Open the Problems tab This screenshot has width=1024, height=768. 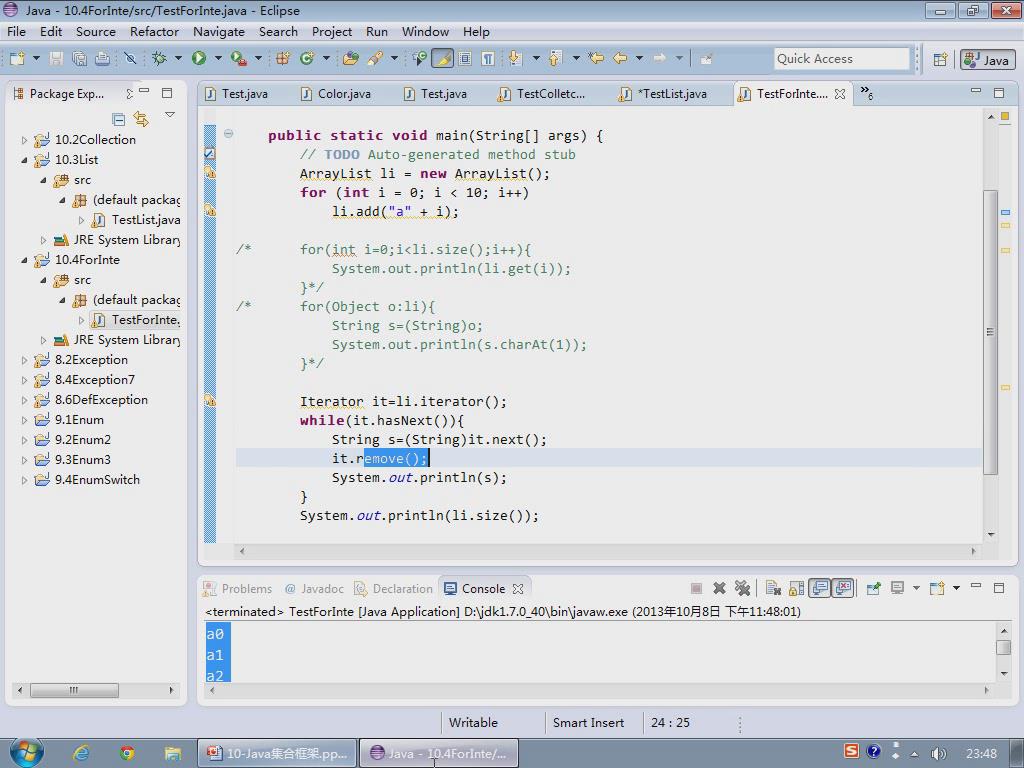point(238,588)
